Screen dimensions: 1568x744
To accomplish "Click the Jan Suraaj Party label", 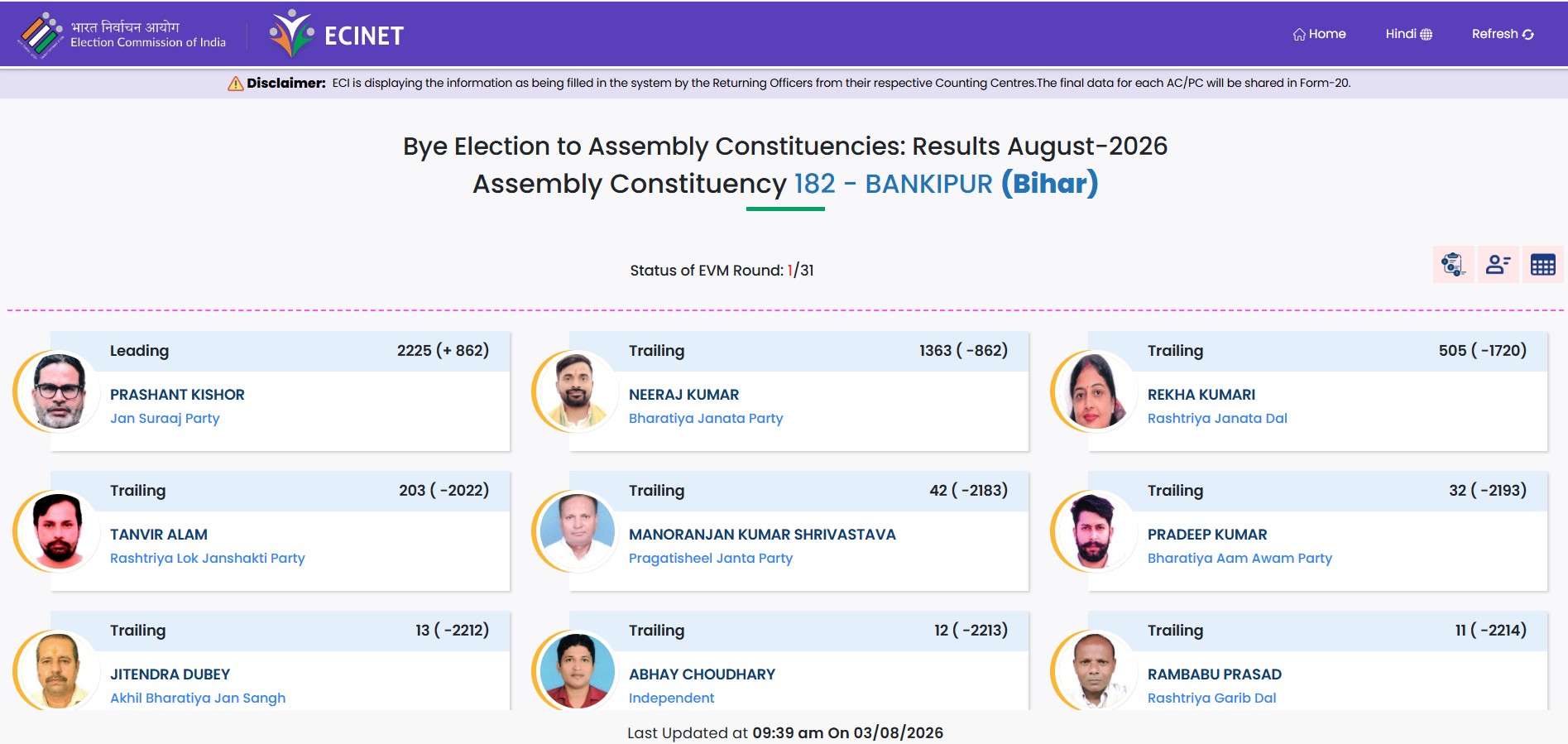I will [x=165, y=419].
